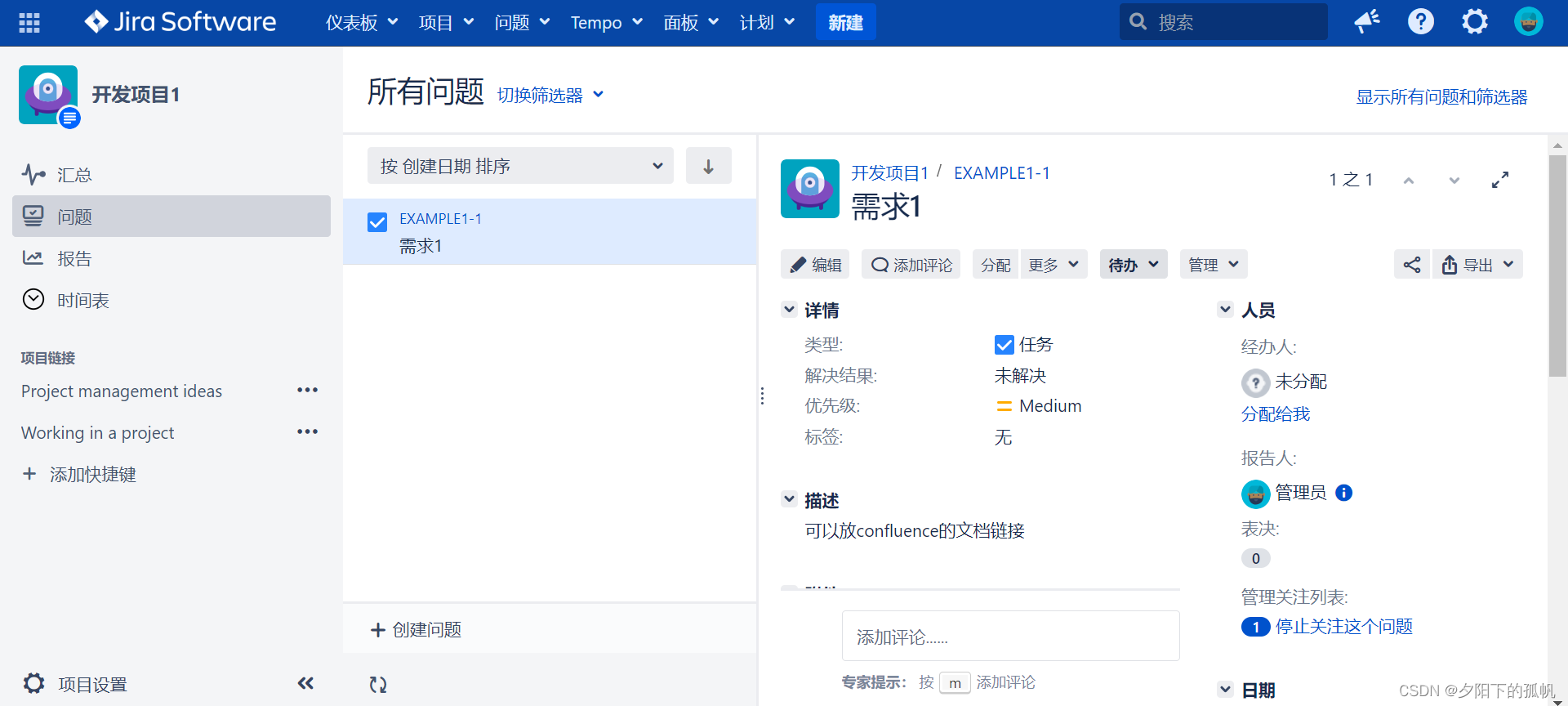Click the issue detail project avatar
Image resolution: width=1568 pixels, height=706 pixels.
click(x=810, y=189)
